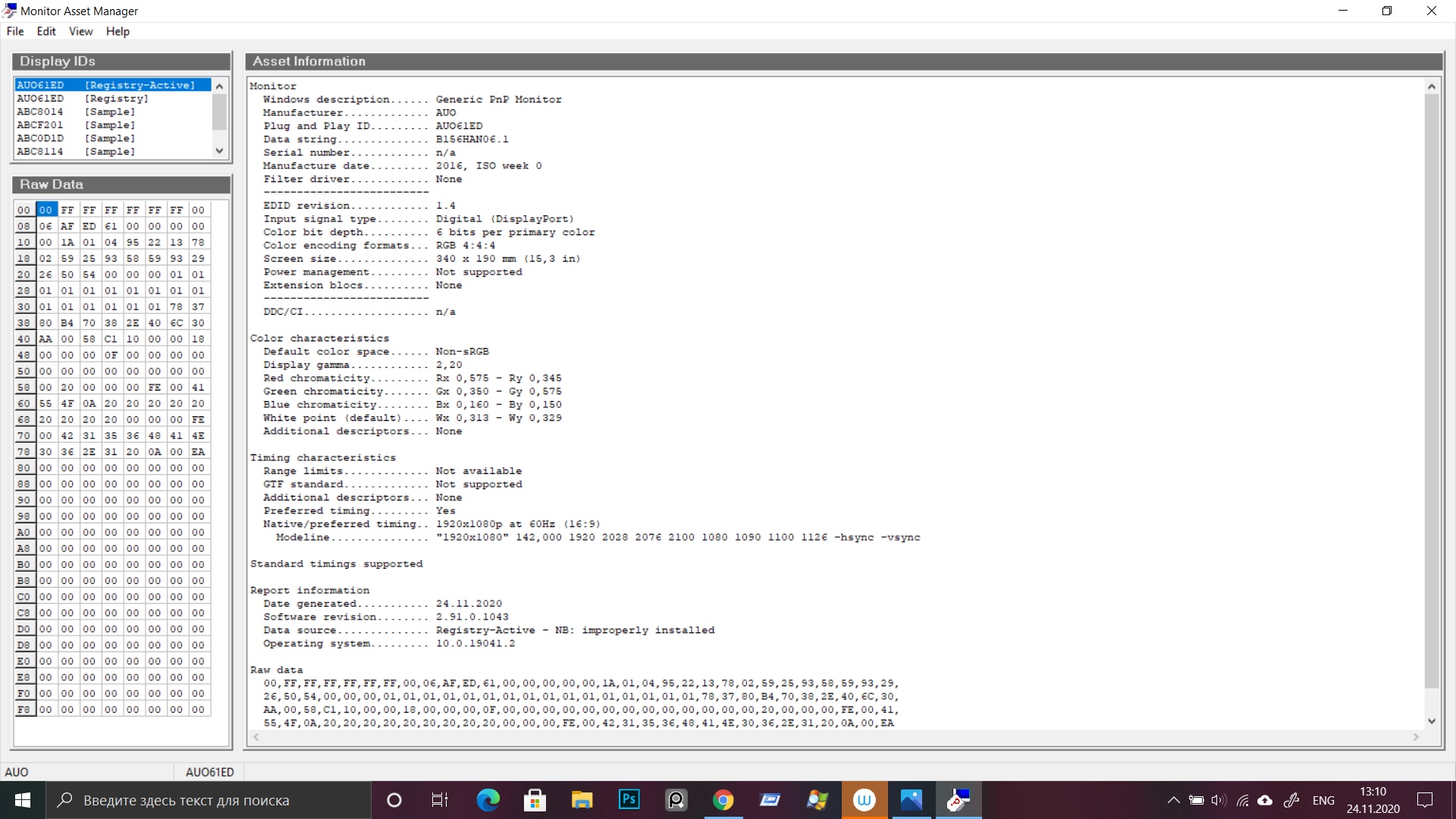Open Windows Start menu

pos(23,800)
